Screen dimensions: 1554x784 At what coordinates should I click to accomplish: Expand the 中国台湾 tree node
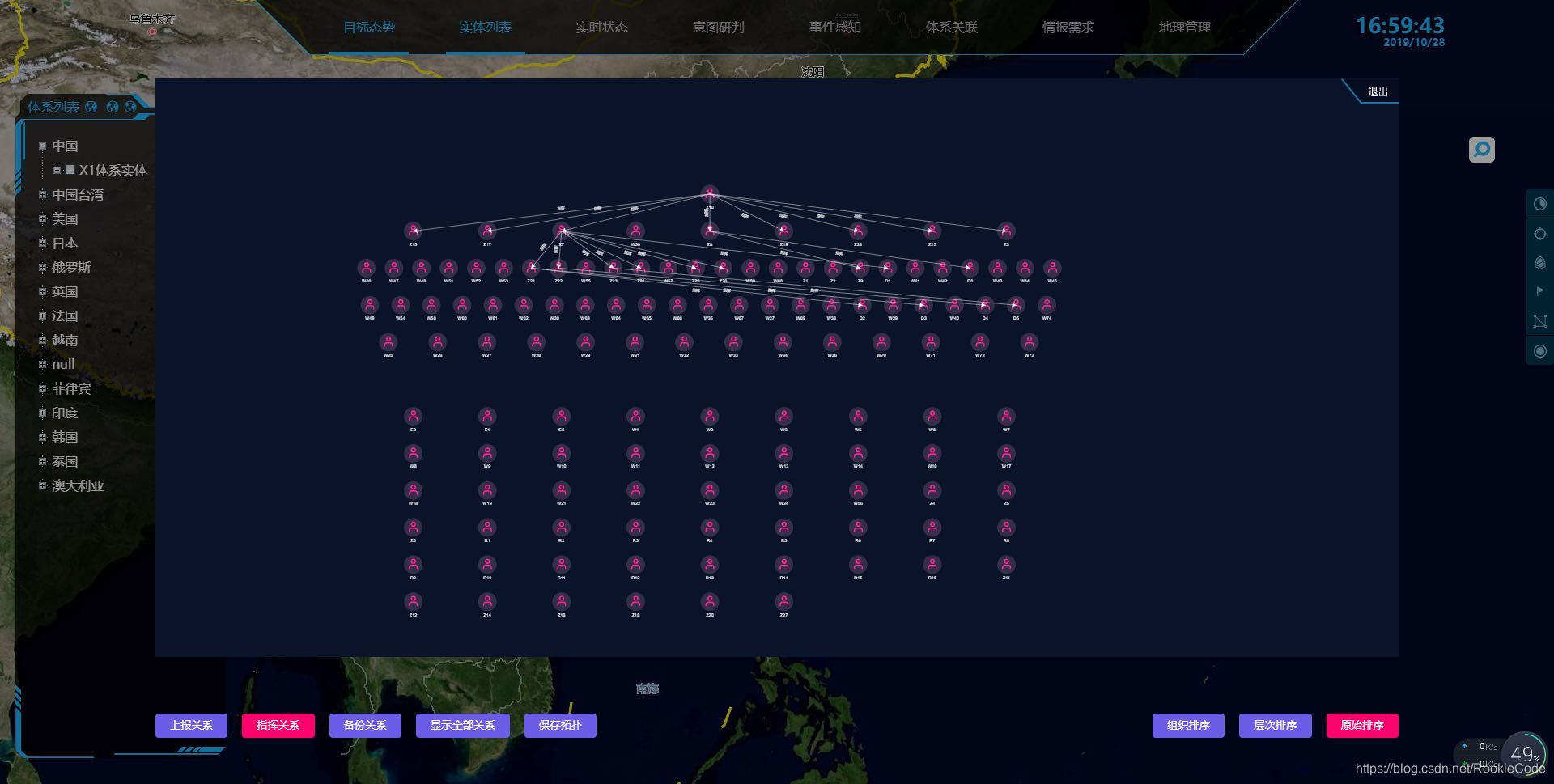coord(42,194)
